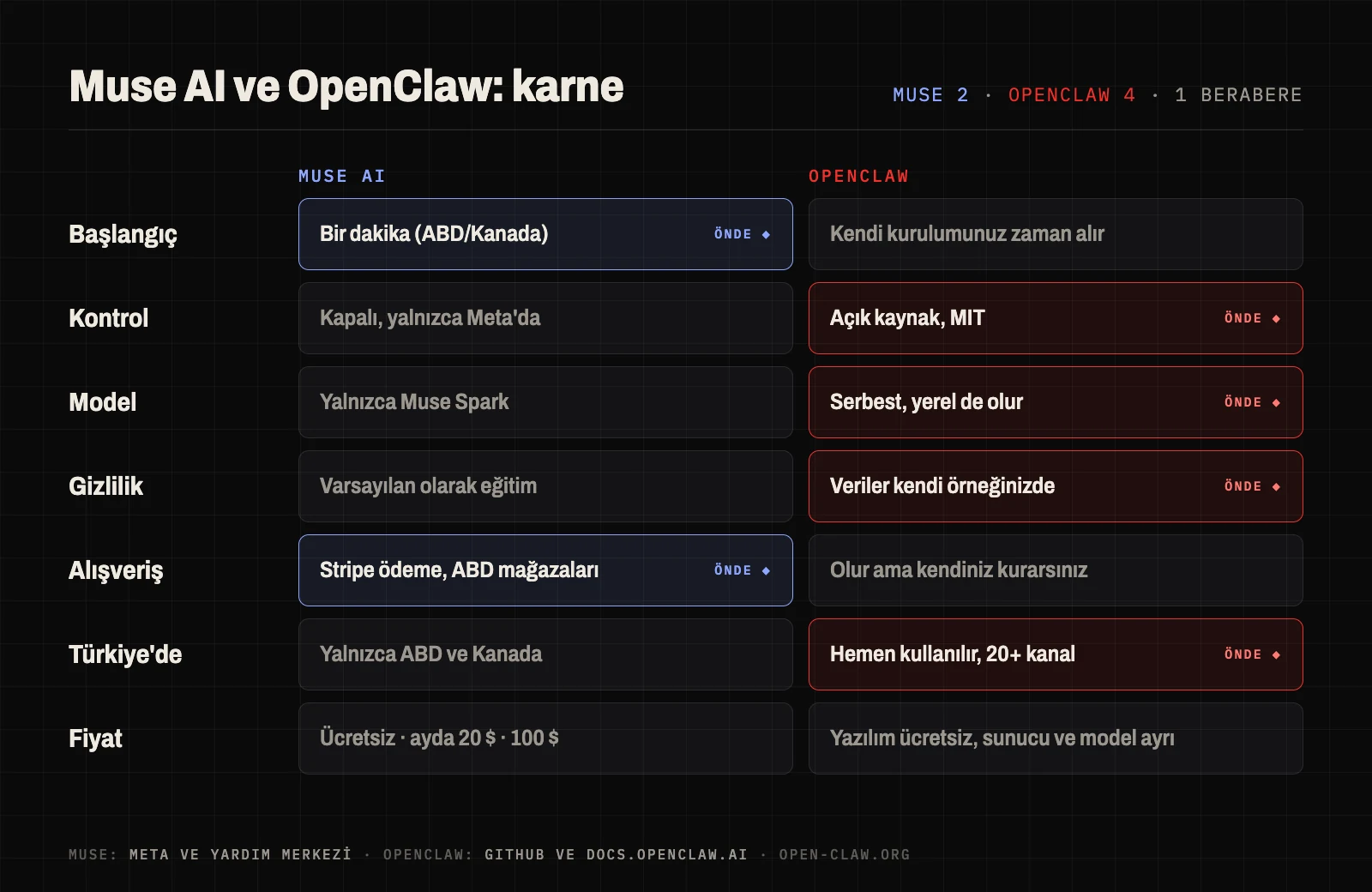Screen dimensions: 1372x892
Task: Click "META VE YARDIM MERKEZİ" footer source
Action: coord(240,854)
